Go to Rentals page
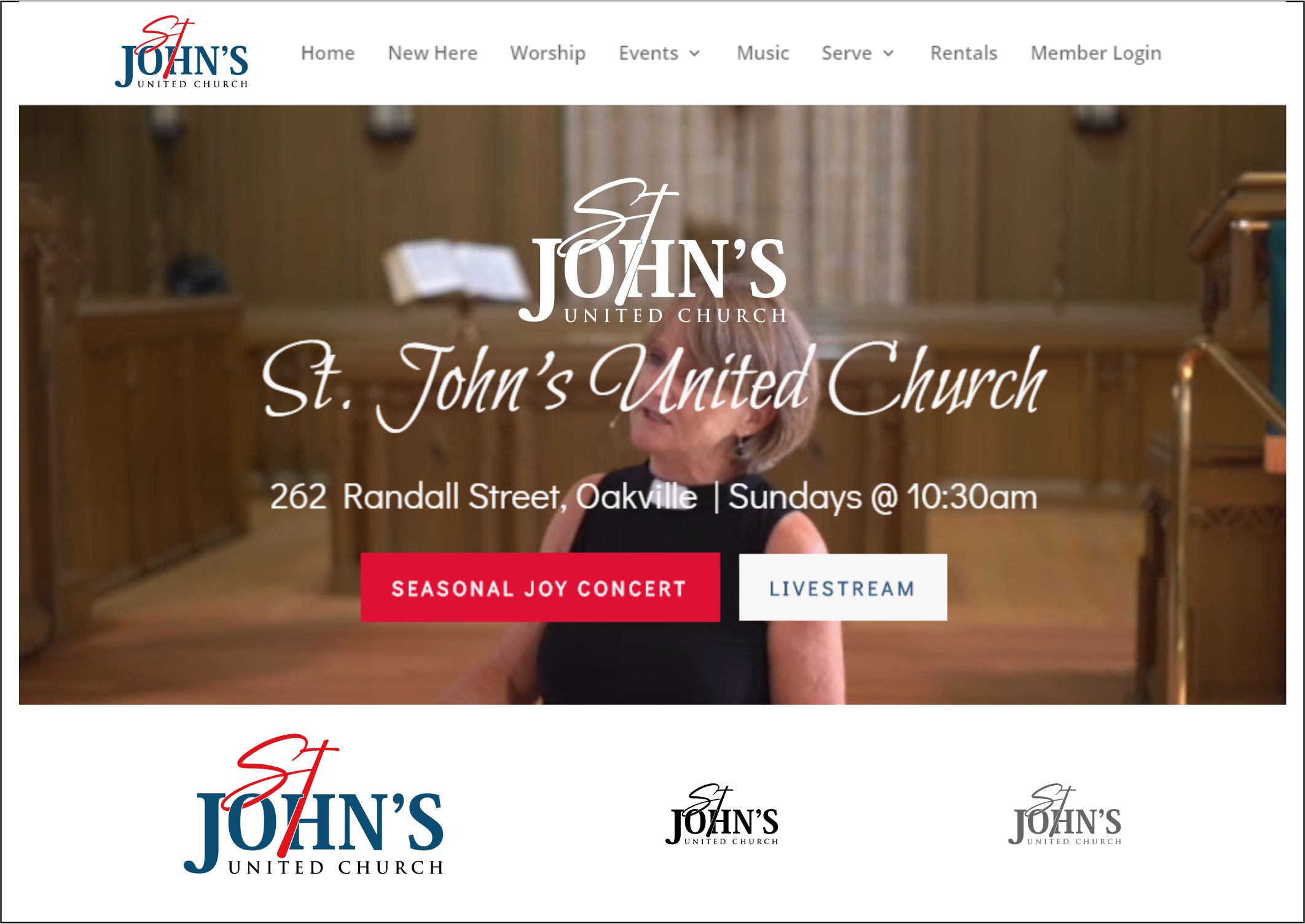This screenshot has height=924, width=1305. (x=963, y=53)
